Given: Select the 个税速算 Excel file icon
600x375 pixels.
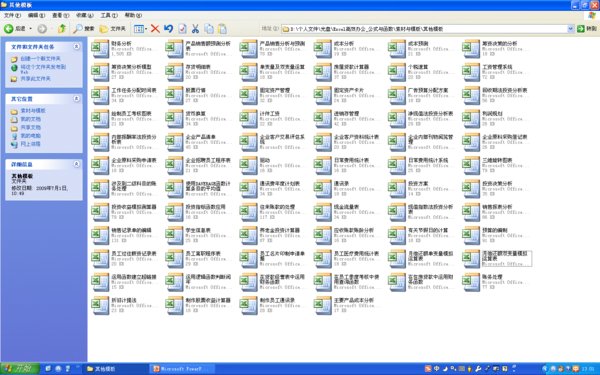Looking at the screenshot, I should pyautogui.click(x=397, y=72).
